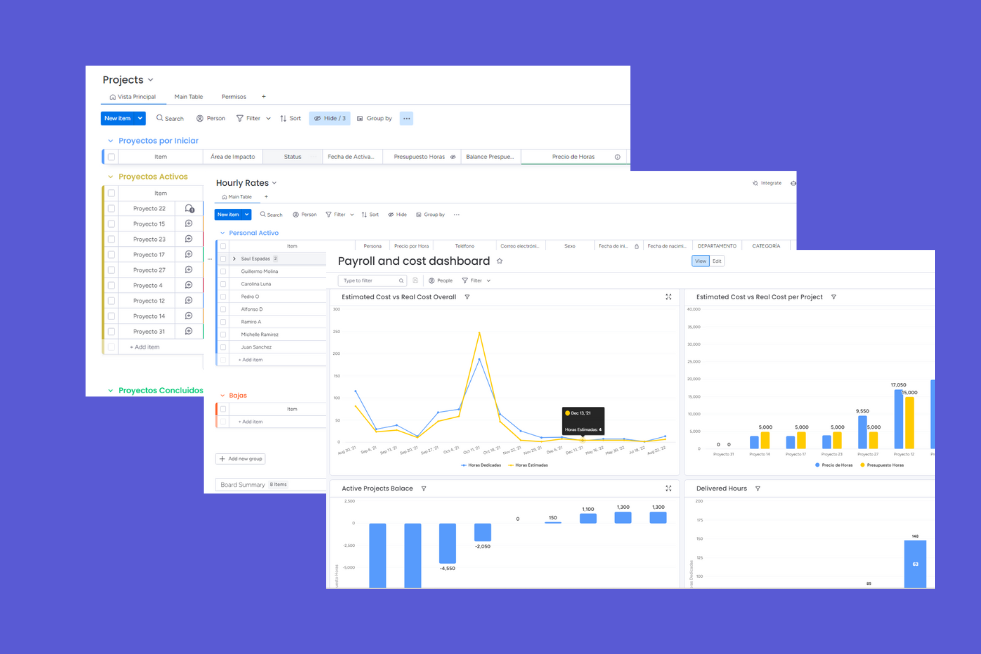
Task: Select the Proyecto 22 row checkbox
Action: tap(111, 207)
